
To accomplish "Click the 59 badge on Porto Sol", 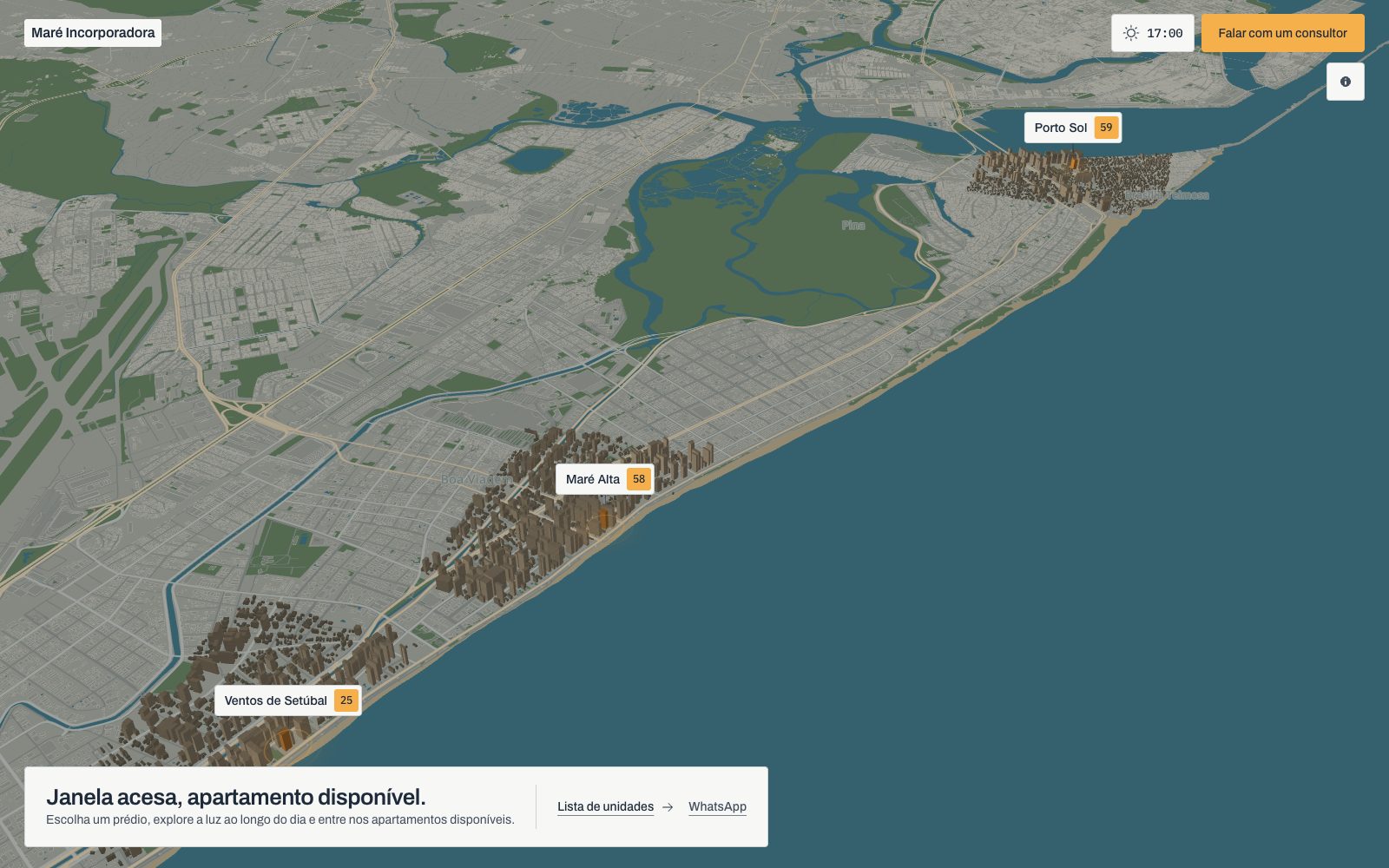I will [1106, 128].
